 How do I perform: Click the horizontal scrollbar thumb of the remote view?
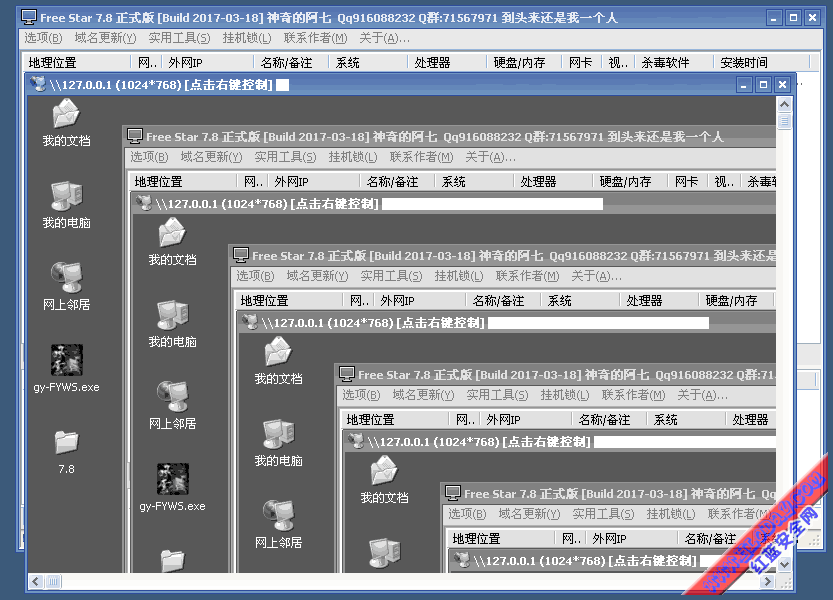(x=53, y=581)
